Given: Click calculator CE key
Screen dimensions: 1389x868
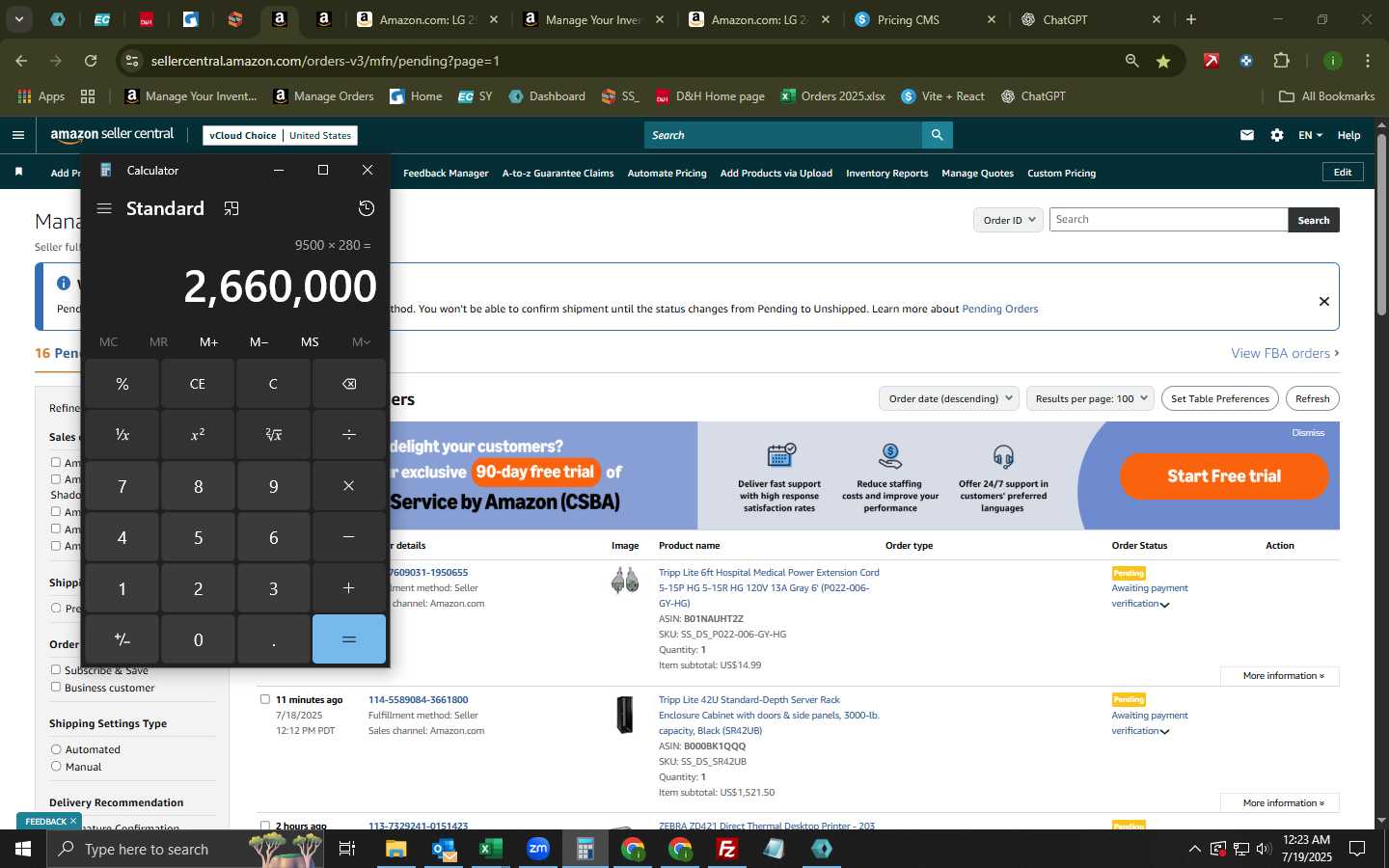Looking at the screenshot, I should 198,384.
